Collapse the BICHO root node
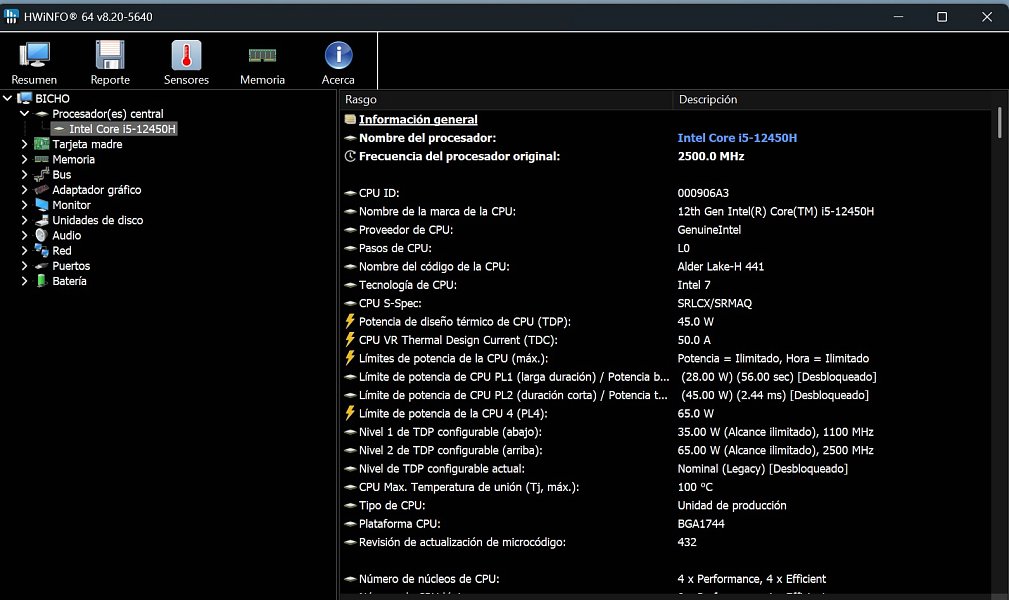This screenshot has width=1009, height=600. point(8,98)
